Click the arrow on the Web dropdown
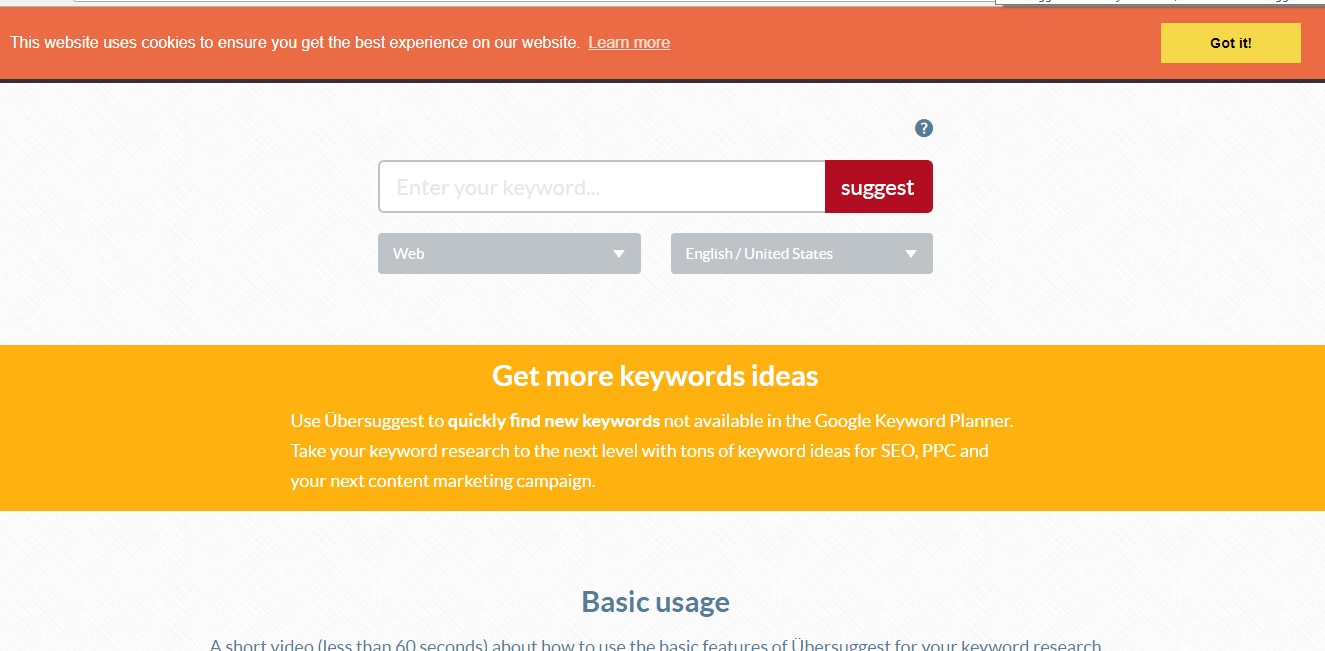The height and width of the screenshot is (651, 1325). 619,254
